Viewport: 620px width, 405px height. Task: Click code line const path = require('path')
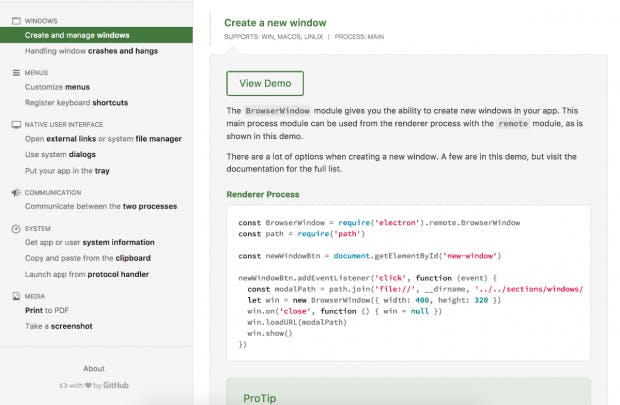[301, 234]
